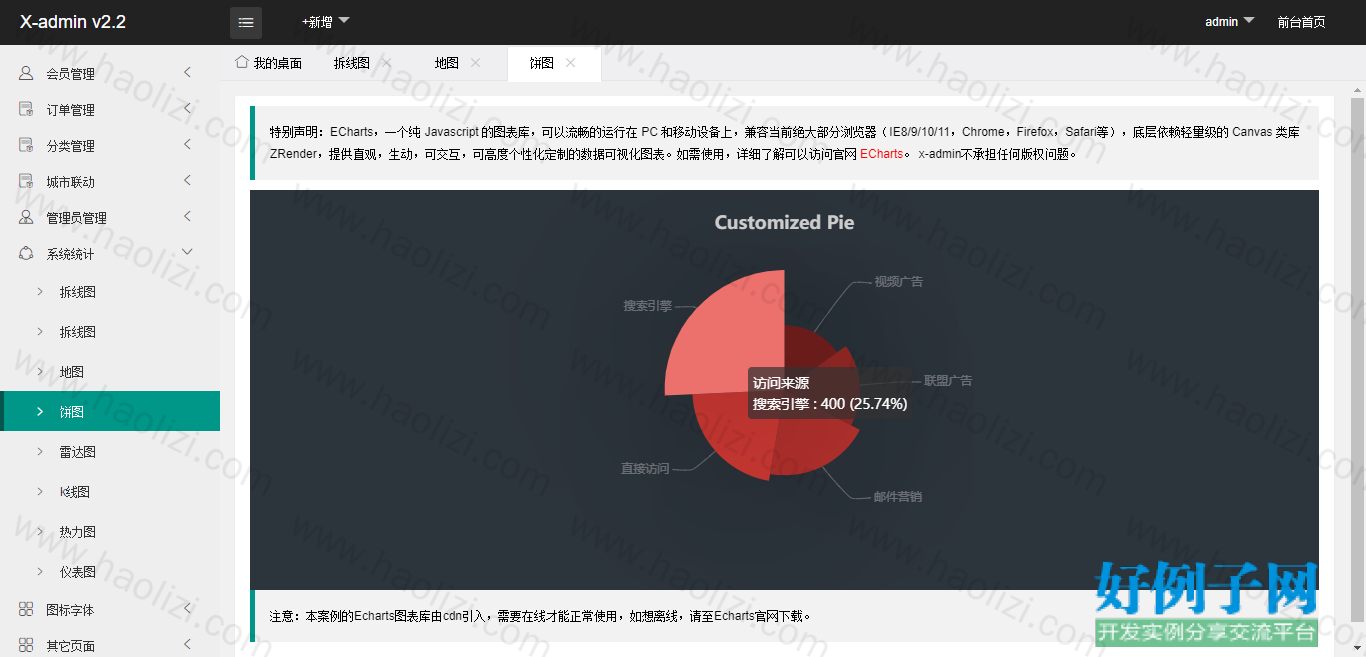Screen dimensions: 1366x657
Task: Expand the 图标字体 menu chevron
Action: (x=187, y=608)
